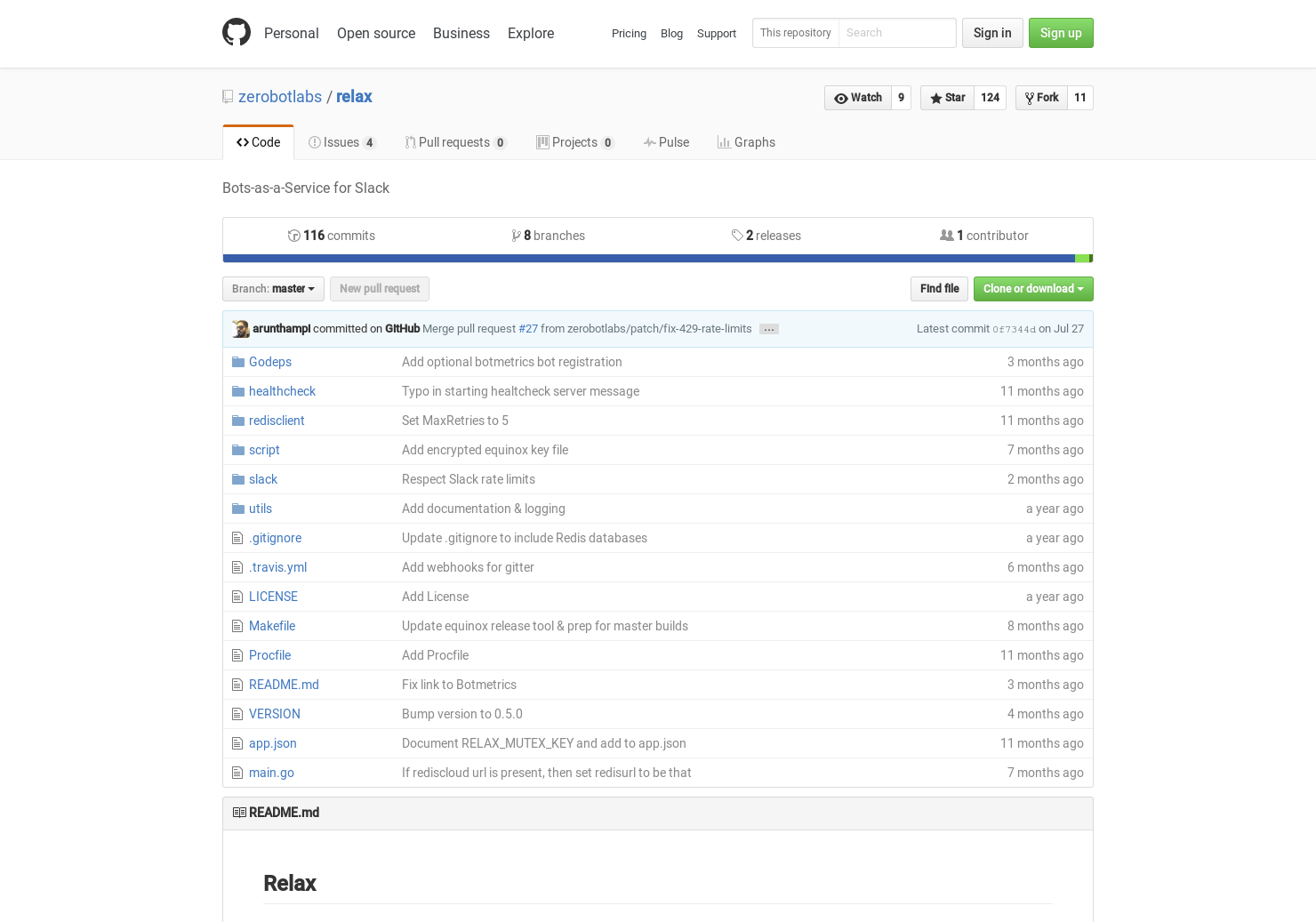Click the commits history clock icon
This screenshot has width=1316, height=922.
point(293,236)
